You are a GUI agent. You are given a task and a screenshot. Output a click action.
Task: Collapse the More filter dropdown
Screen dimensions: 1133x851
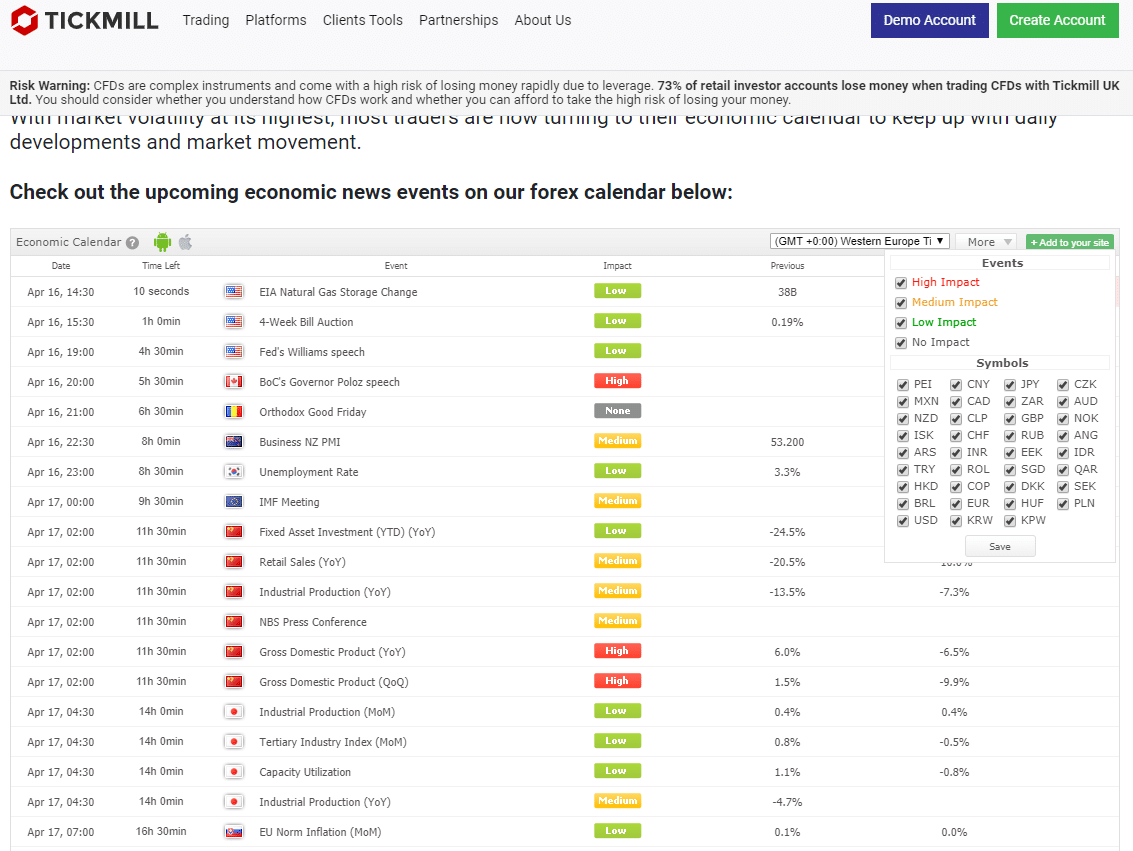tap(986, 242)
